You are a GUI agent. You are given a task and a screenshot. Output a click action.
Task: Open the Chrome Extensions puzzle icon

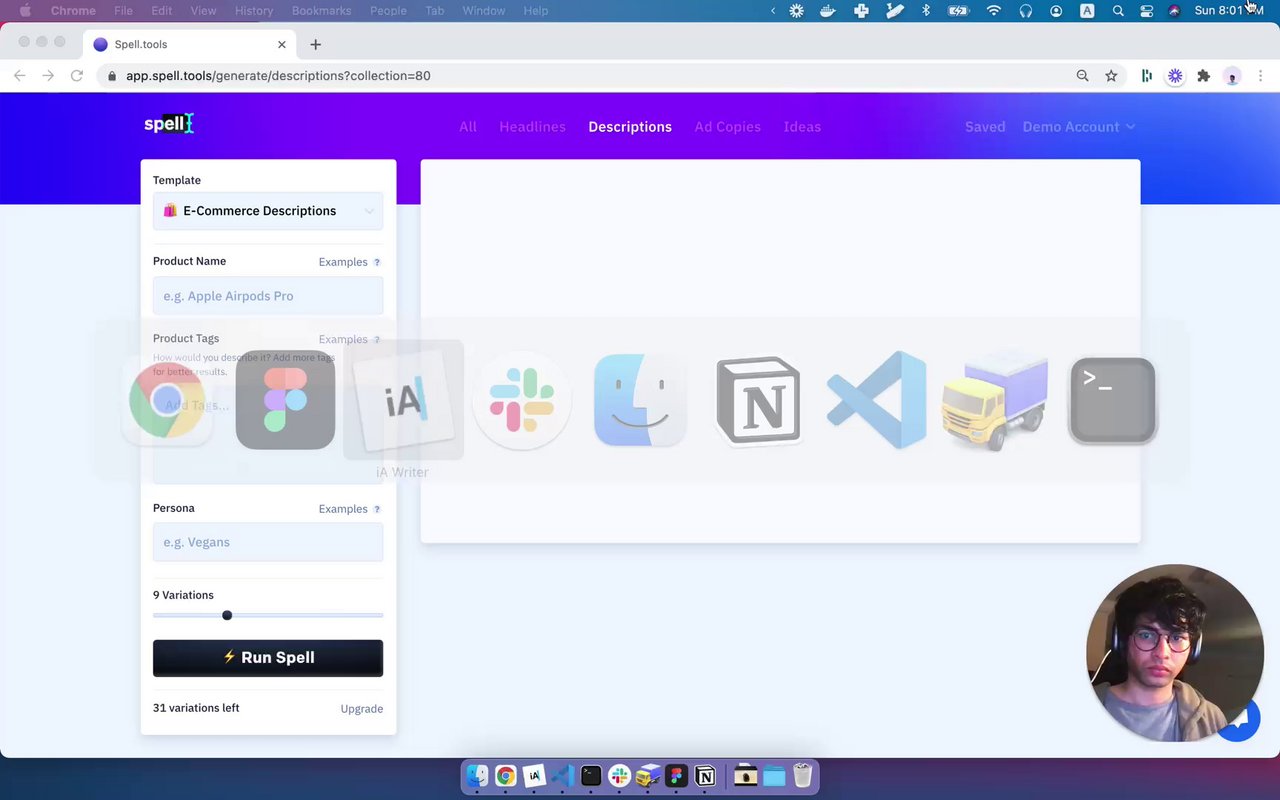(x=1204, y=76)
